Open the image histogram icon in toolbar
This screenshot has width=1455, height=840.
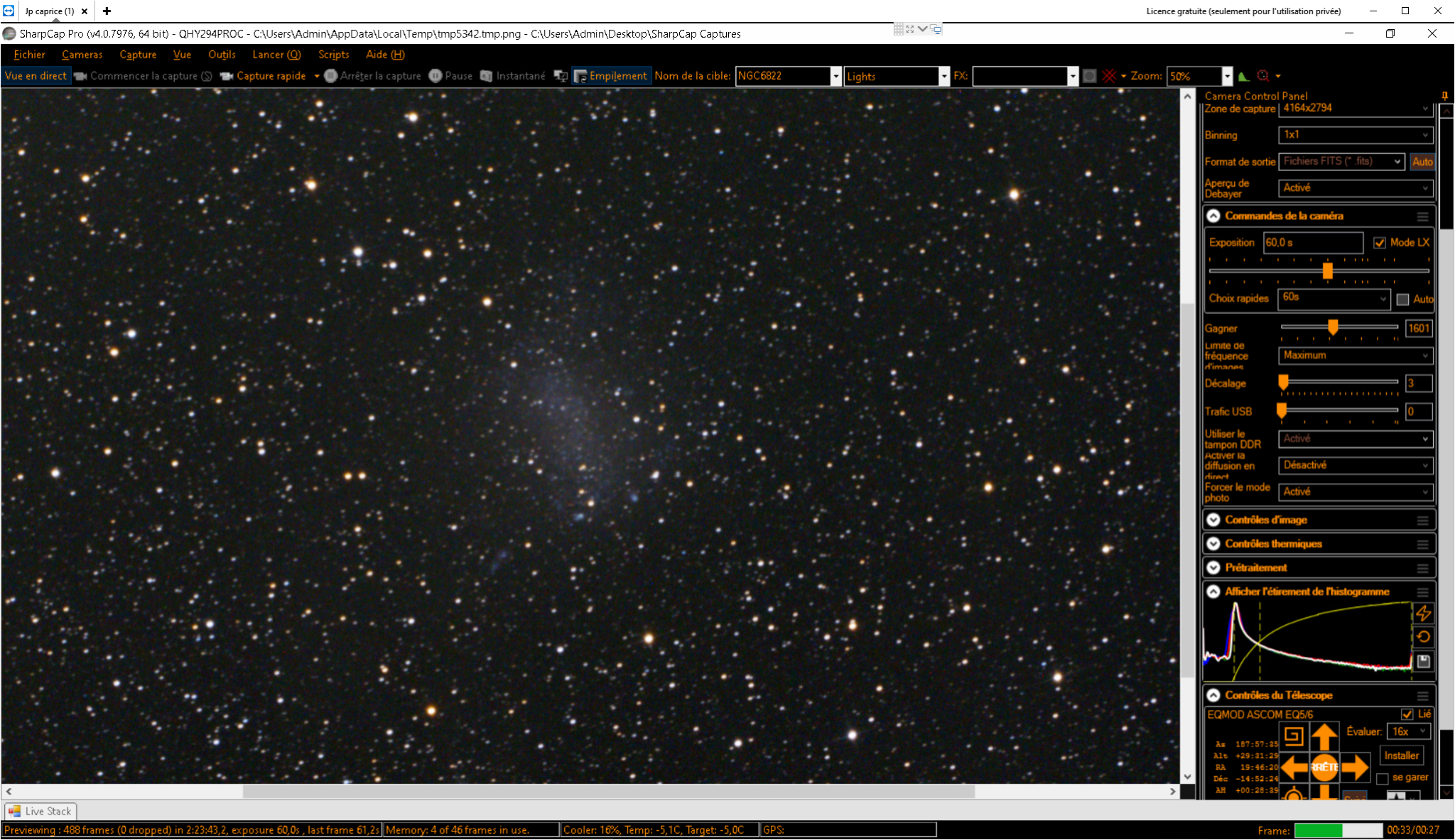coord(1243,76)
